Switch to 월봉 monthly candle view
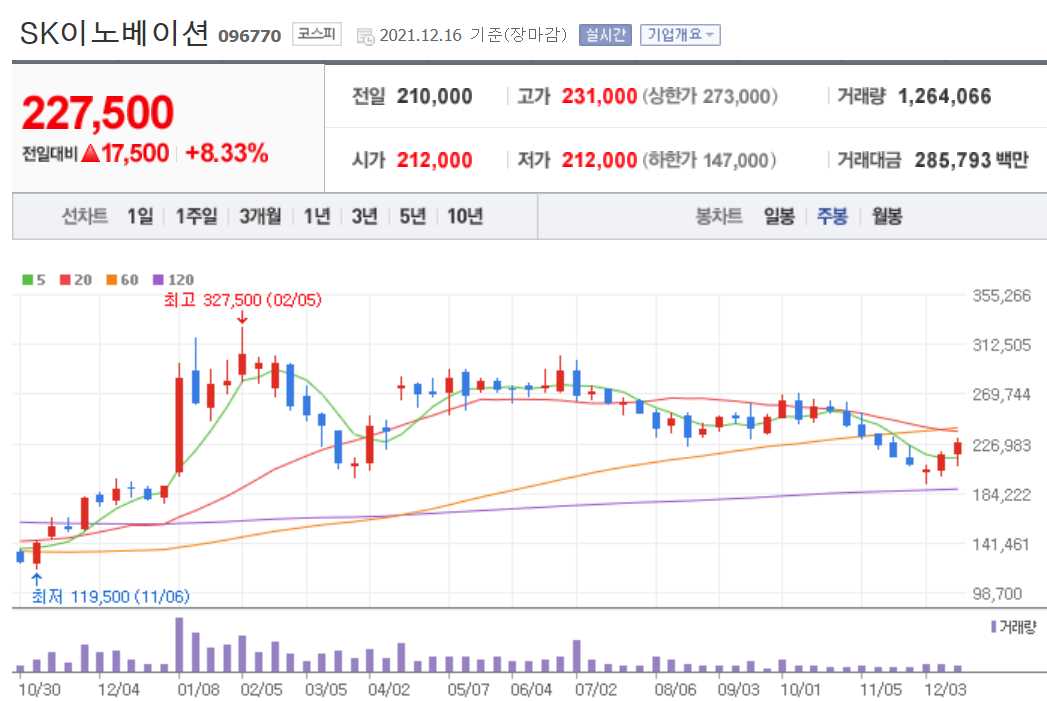Viewport: 1047px width, 701px height. click(885, 215)
